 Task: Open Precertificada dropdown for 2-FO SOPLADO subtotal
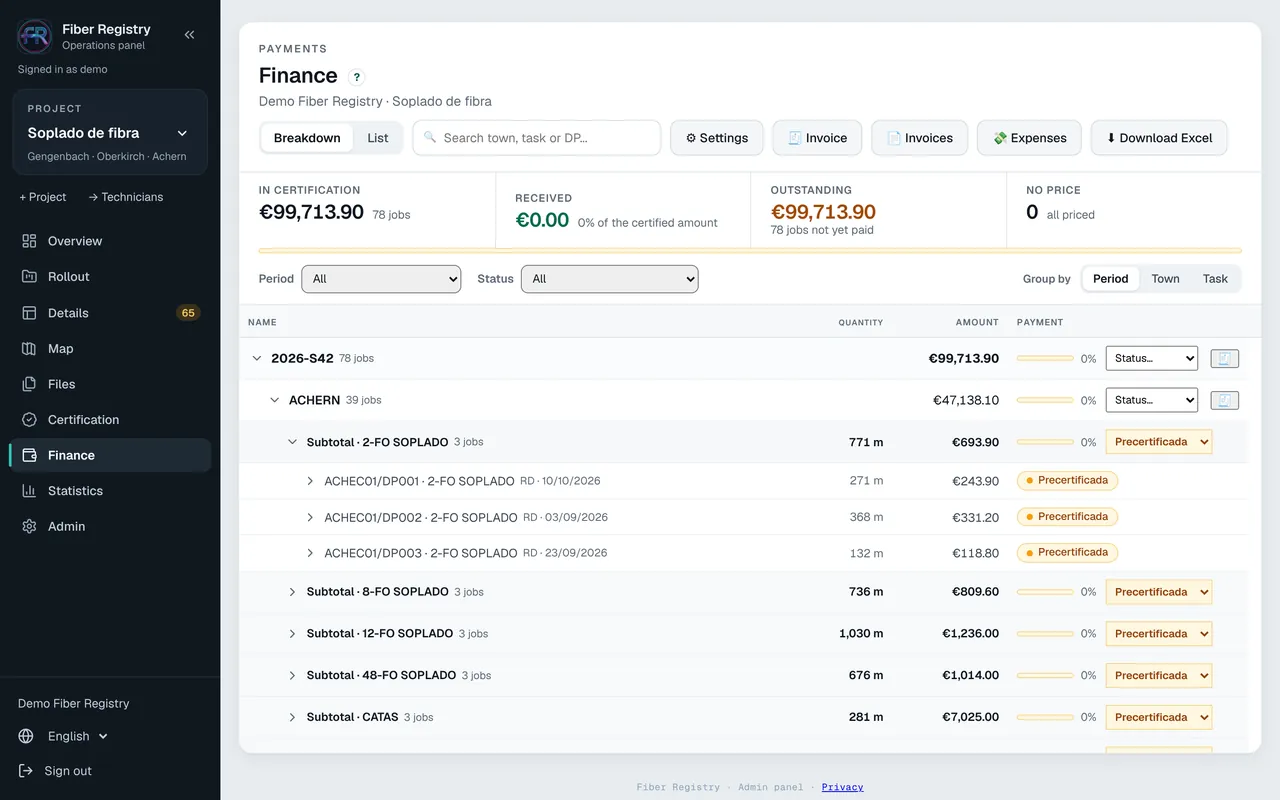pos(1159,442)
